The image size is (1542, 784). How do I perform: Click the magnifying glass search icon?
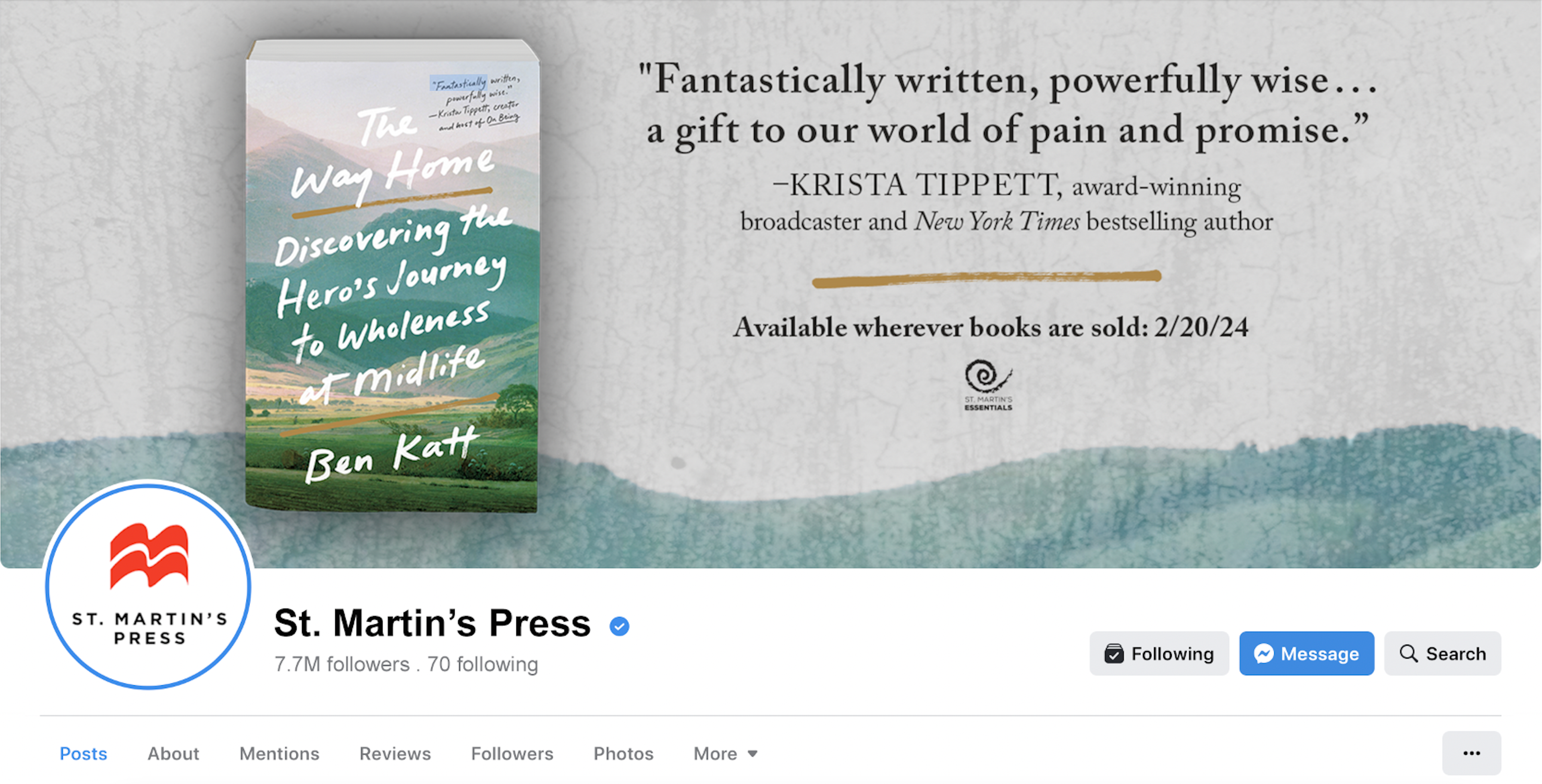tap(1409, 654)
